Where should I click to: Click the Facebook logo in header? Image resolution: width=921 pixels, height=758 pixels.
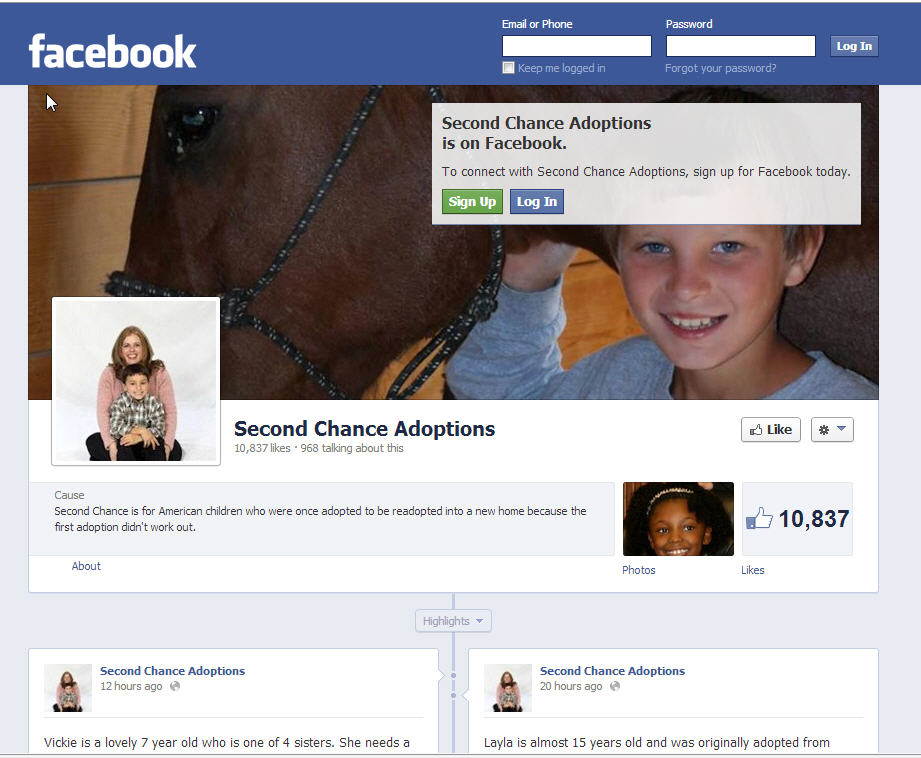point(112,51)
